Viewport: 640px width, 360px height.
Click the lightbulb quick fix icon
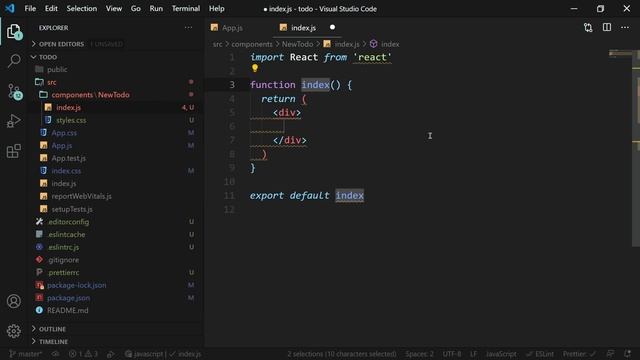click(x=255, y=69)
